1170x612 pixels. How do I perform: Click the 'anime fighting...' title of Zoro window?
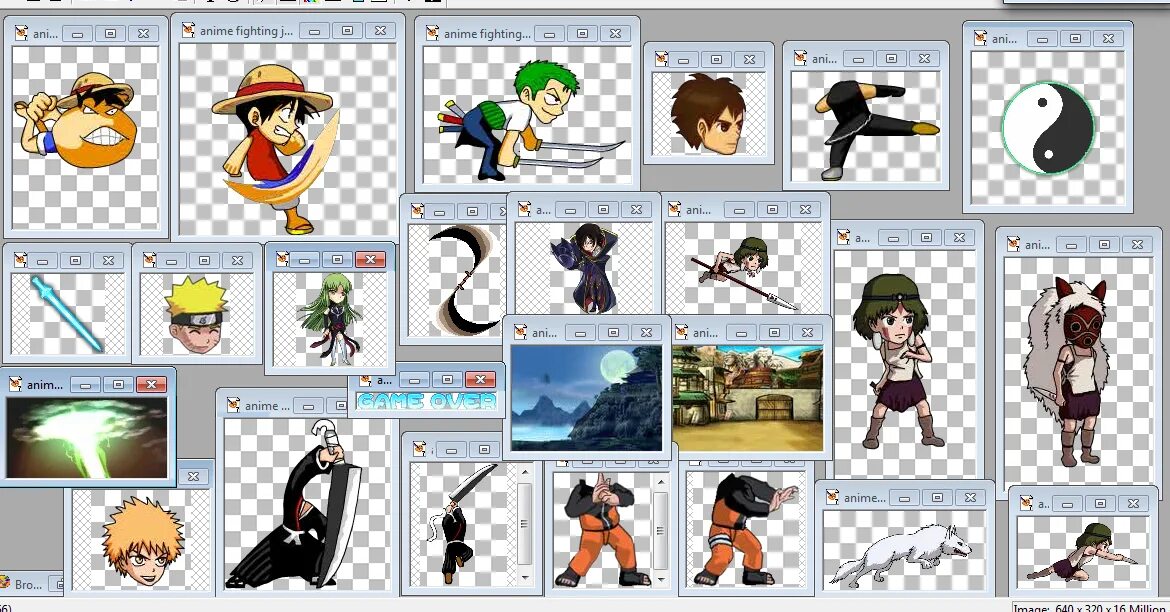(487, 34)
